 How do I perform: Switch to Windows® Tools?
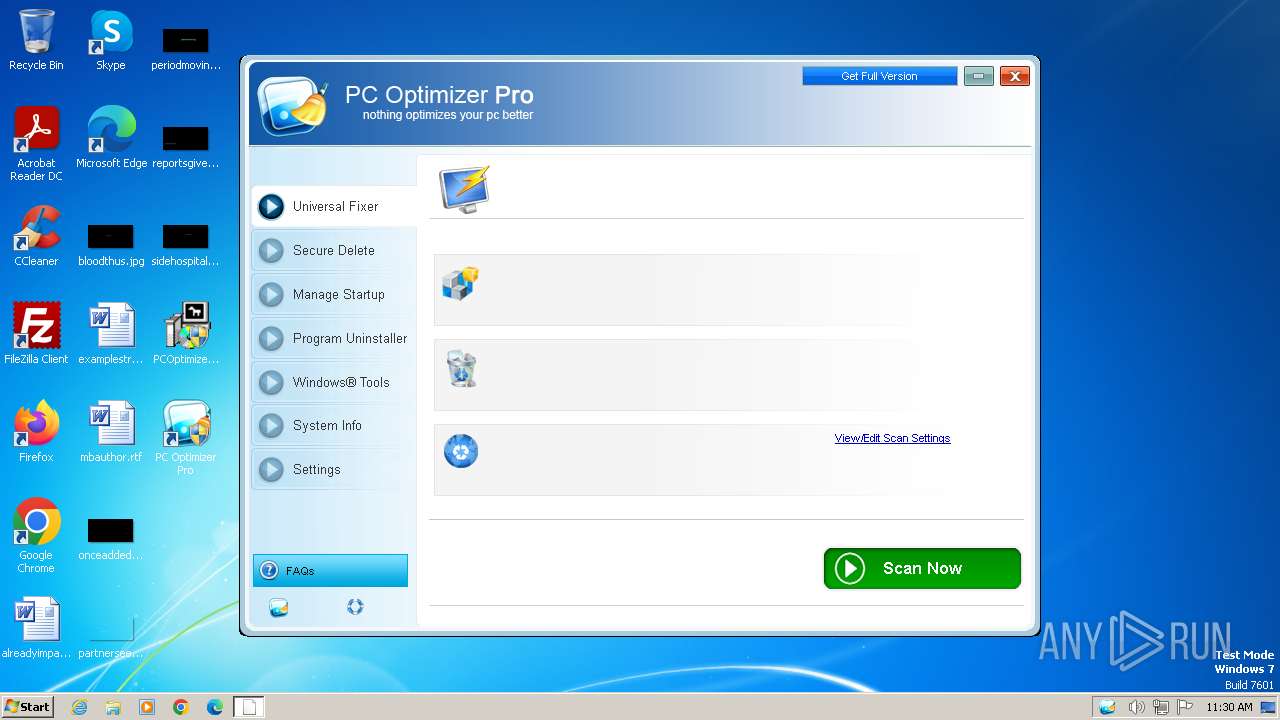333,382
